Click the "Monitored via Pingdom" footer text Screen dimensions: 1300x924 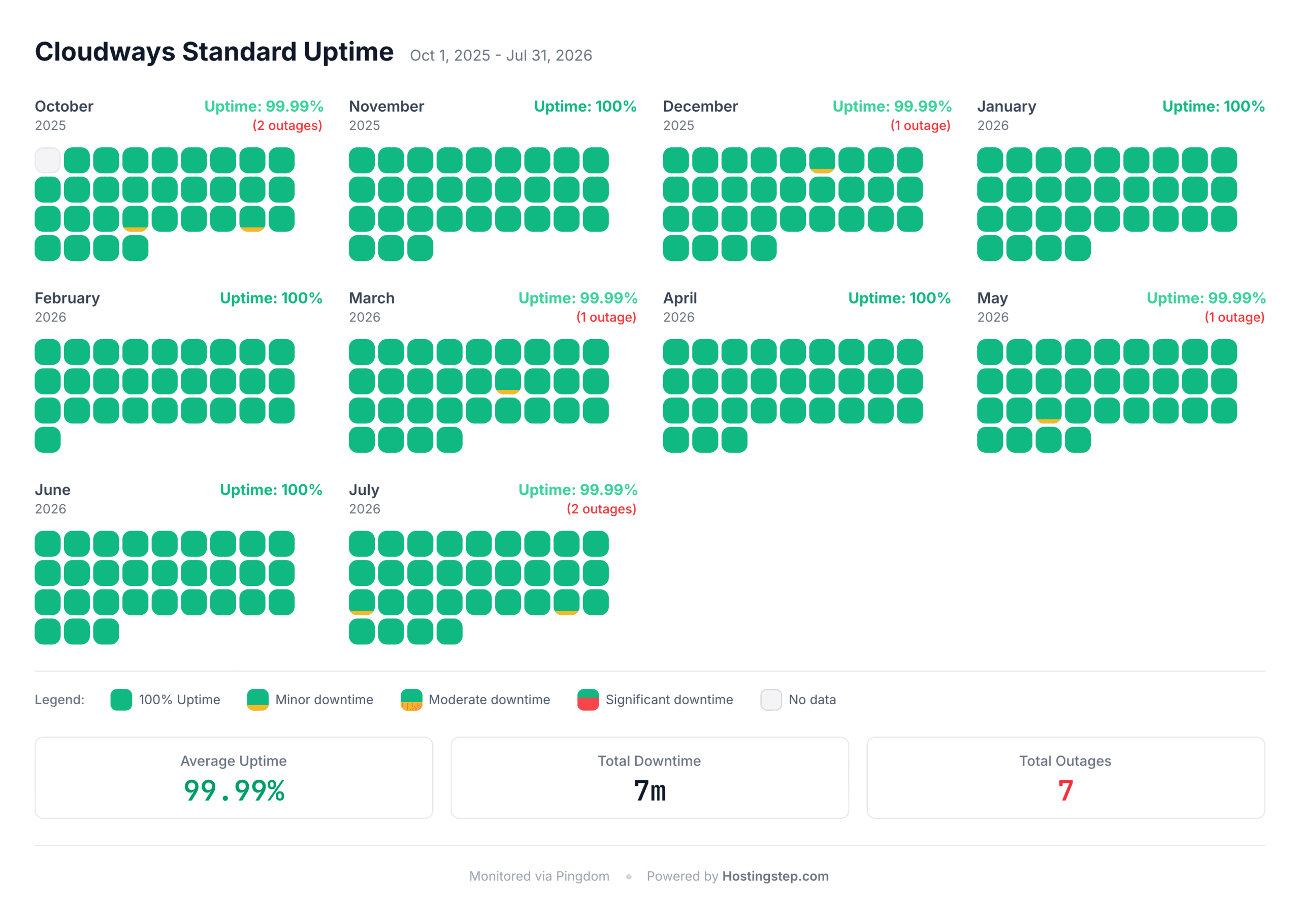539,876
